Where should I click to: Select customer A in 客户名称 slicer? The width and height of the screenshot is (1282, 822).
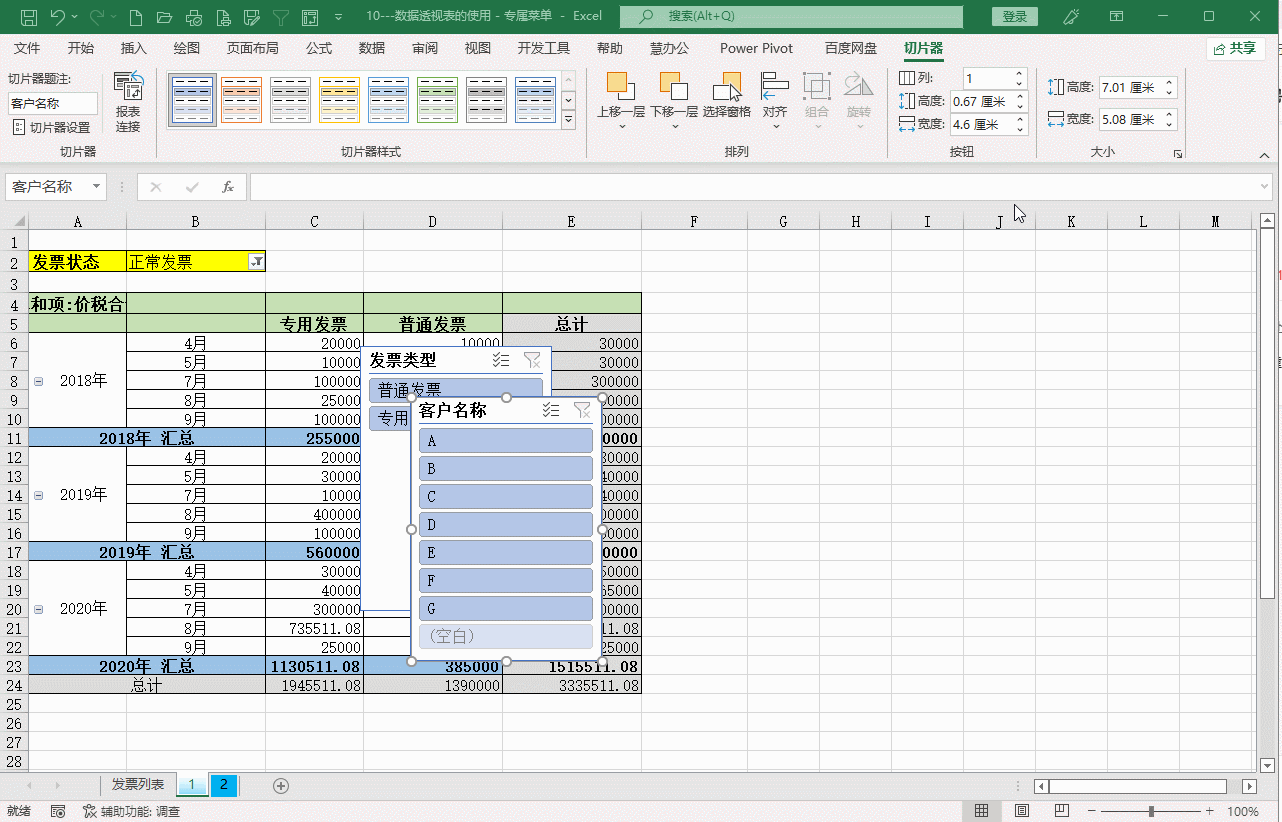coord(506,441)
